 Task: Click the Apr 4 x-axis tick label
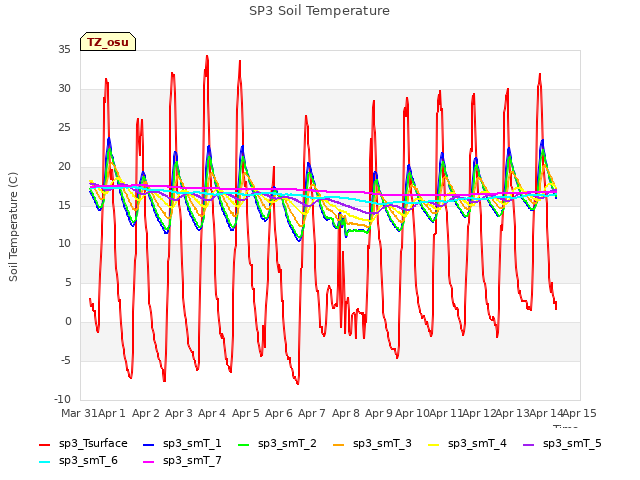click(x=212, y=413)
